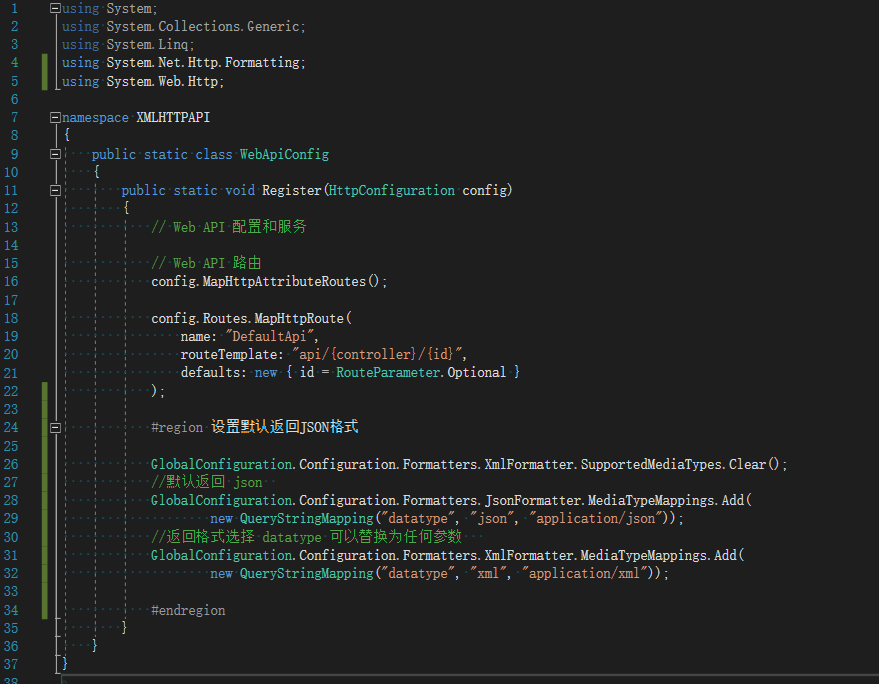Click the 'JsonFormatter' property
879x684 pixels.
533,500
